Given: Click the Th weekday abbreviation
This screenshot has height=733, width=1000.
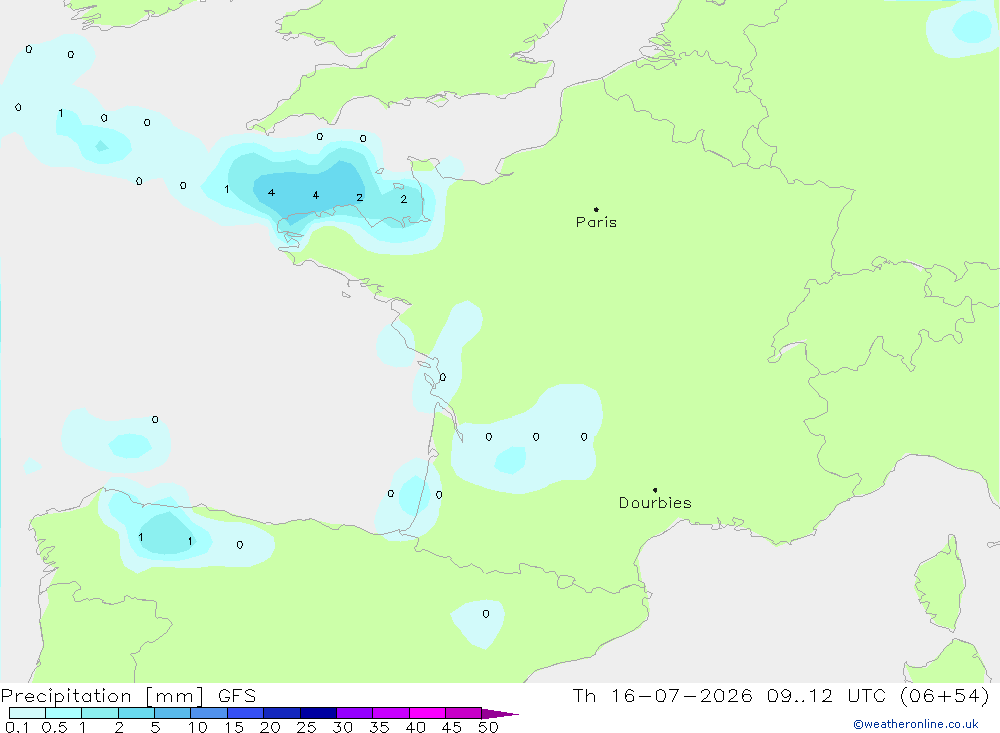Looking at the screenshot, I should click(x=584, y=695).
